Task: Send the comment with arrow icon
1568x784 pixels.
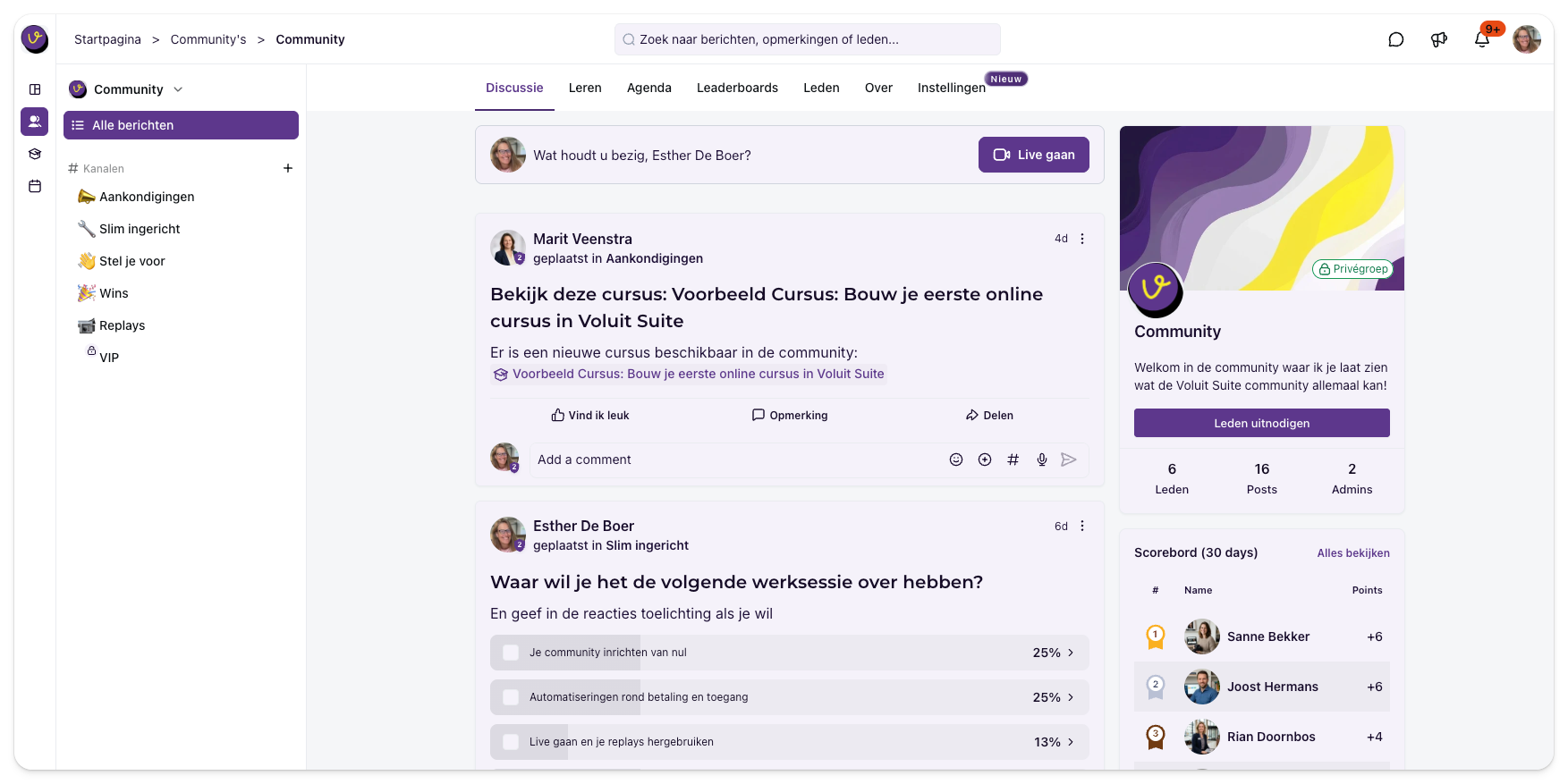Action: [1069, 459]
